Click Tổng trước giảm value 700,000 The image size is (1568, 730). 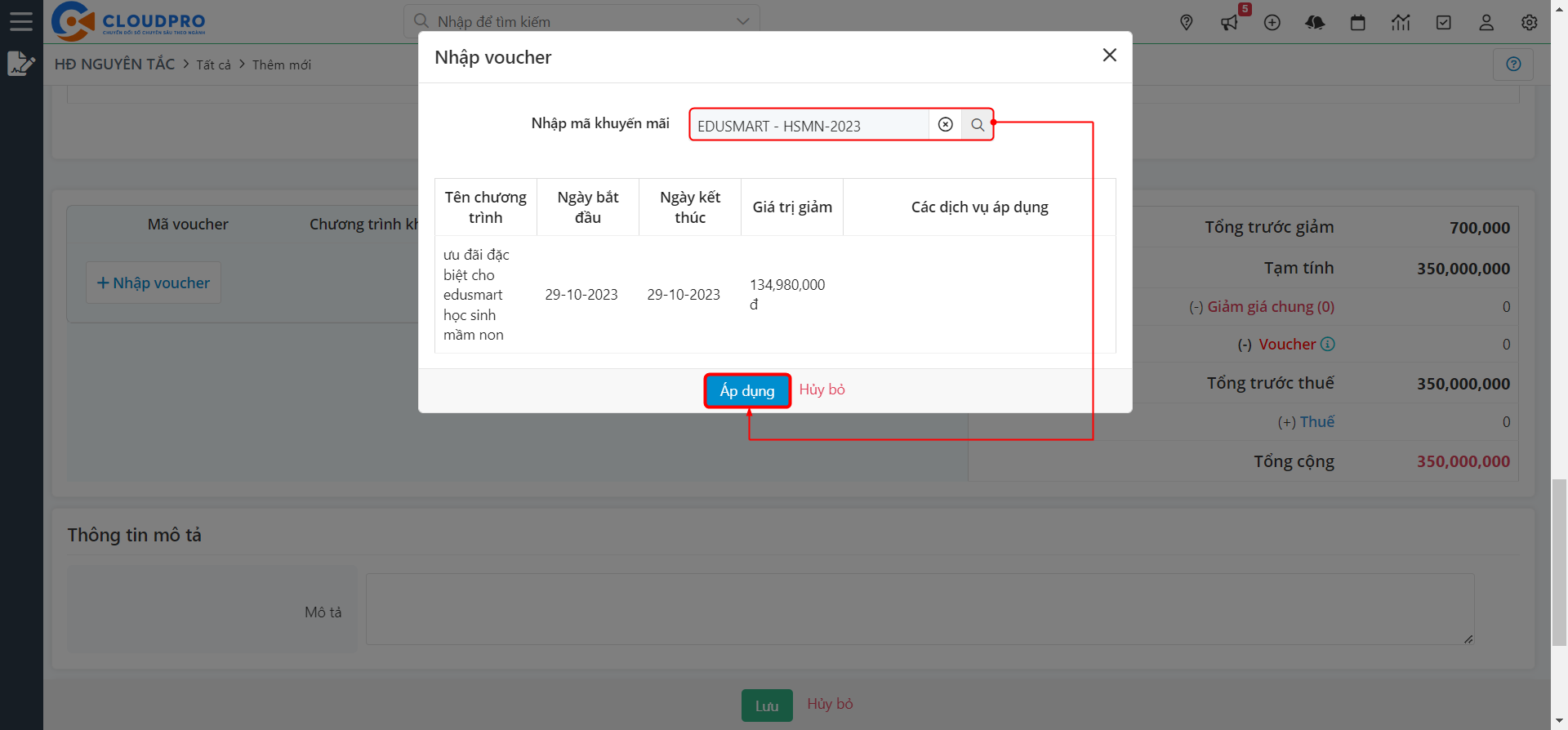[x=1480, y=228]
